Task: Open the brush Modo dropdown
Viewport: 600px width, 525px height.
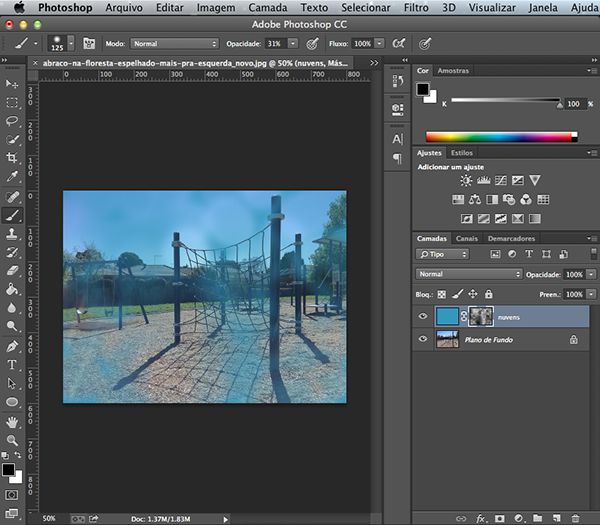Action: (174, 44)
